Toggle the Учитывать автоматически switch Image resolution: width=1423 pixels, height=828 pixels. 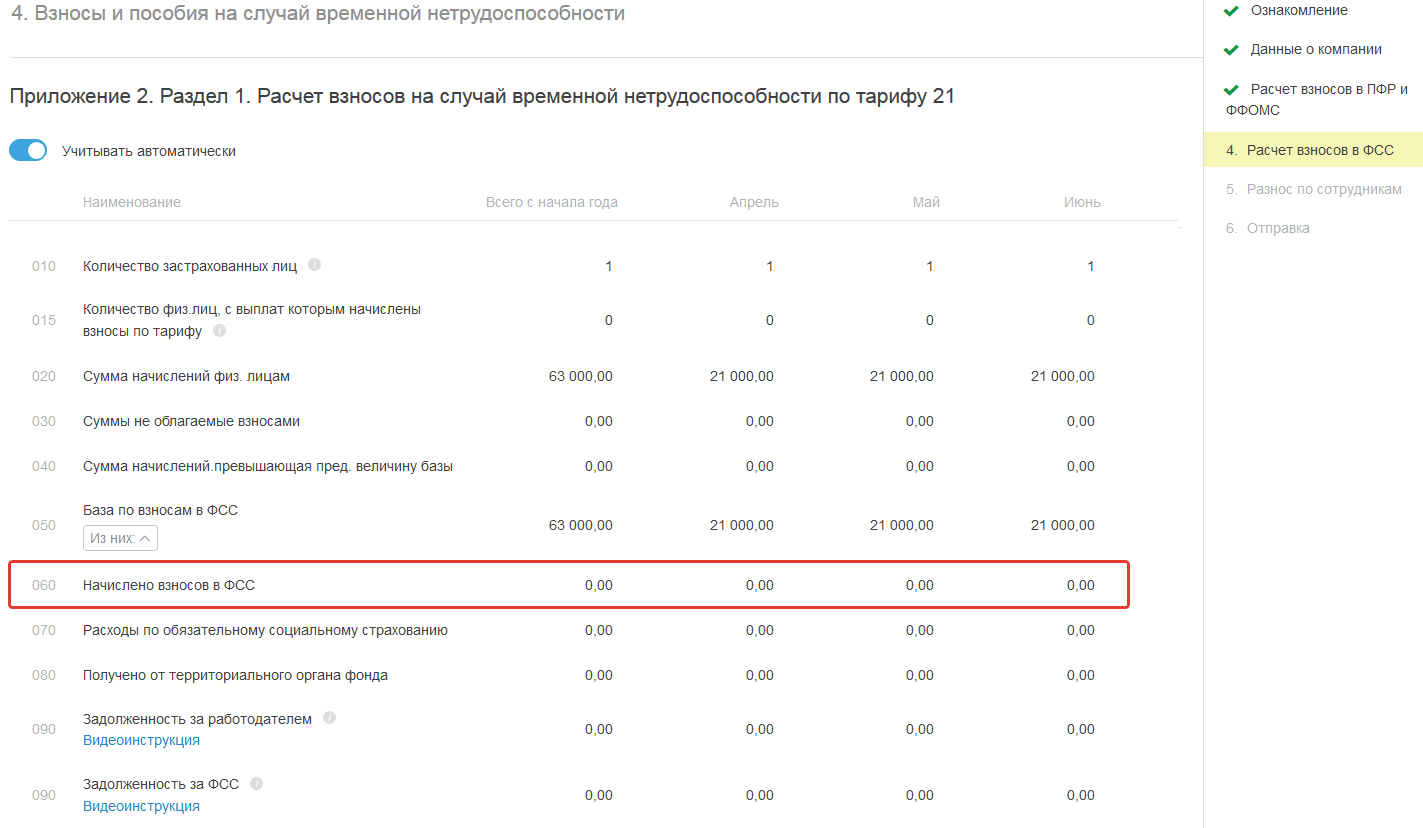[x=28, y=151]
